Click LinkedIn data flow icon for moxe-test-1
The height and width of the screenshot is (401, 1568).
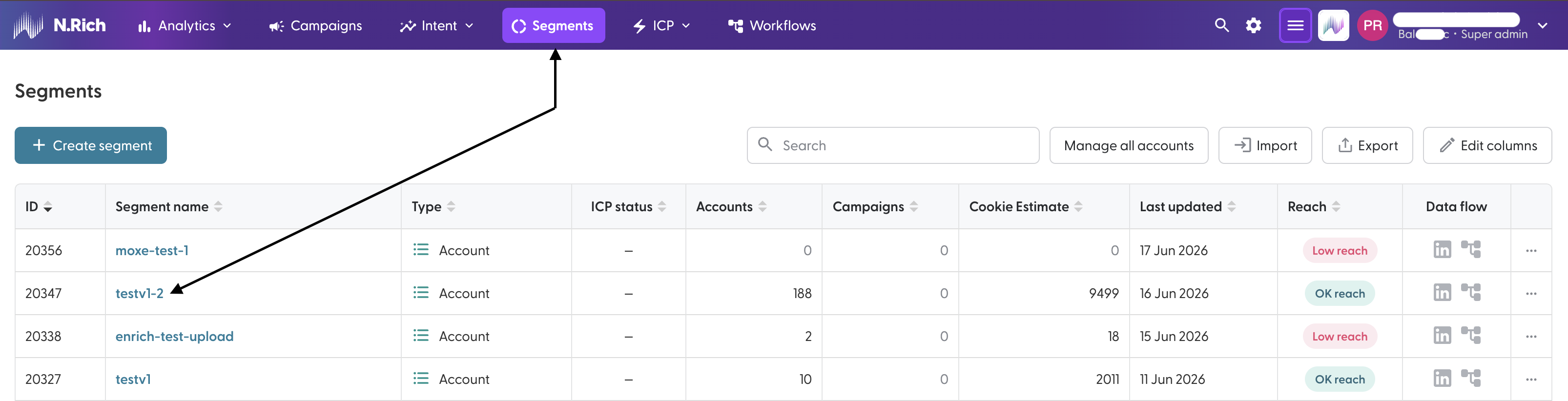(1442, 249)
